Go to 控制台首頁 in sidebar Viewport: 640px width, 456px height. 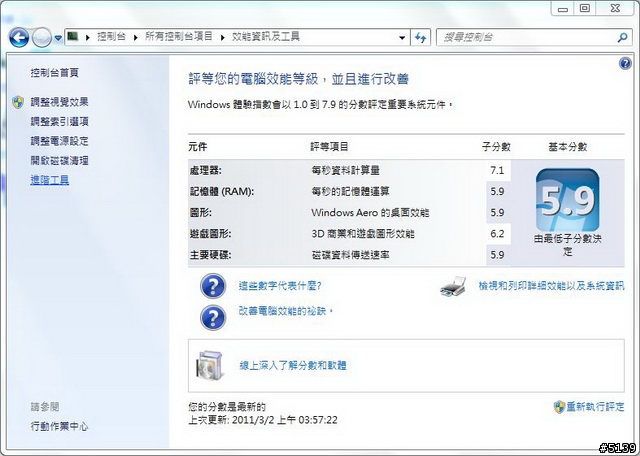[x=54, y=73]
